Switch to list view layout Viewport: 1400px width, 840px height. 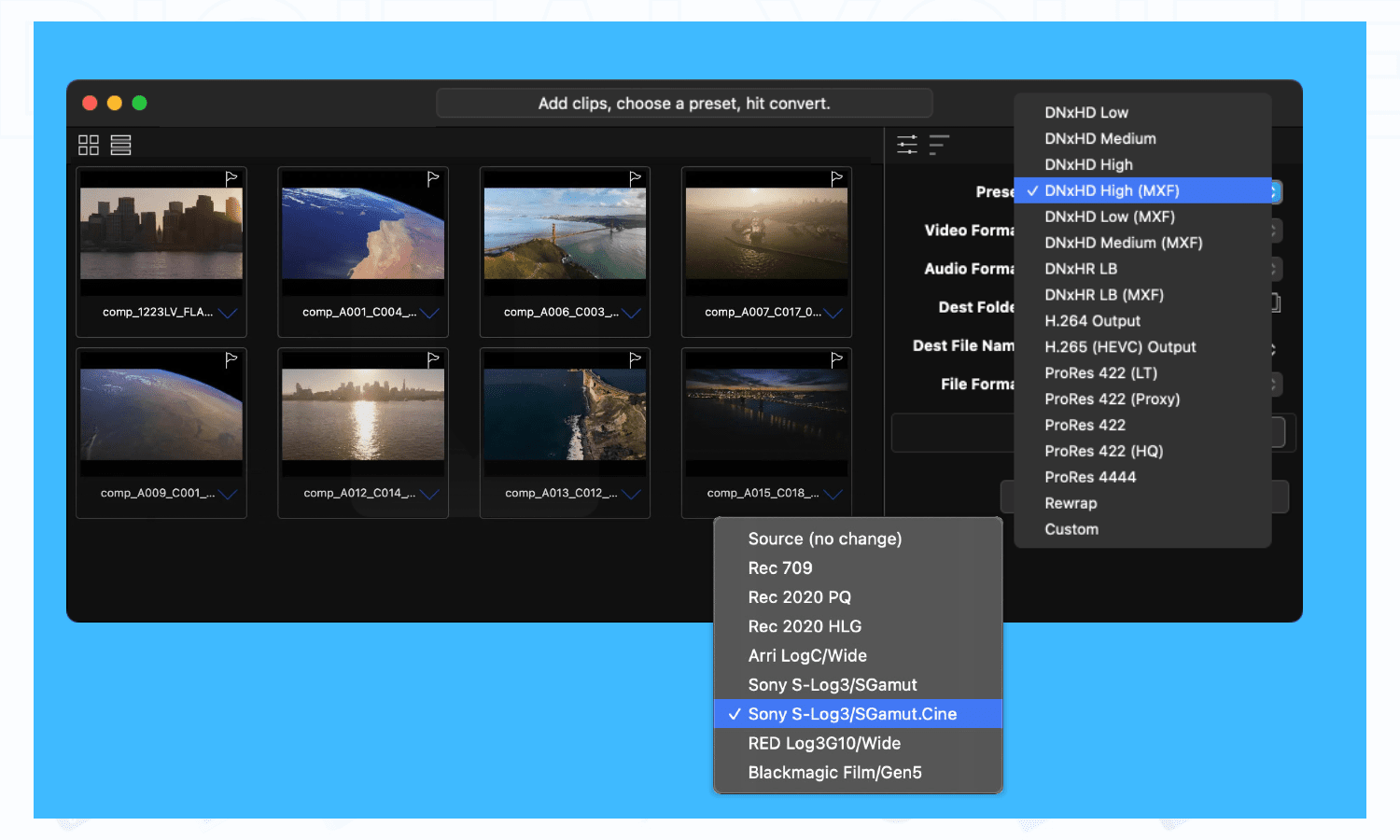[x=120, y=145]
